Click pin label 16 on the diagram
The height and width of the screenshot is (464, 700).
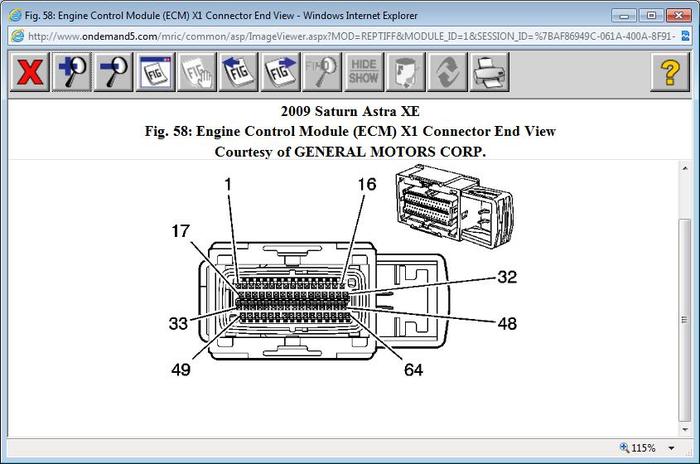pos(367,184)
